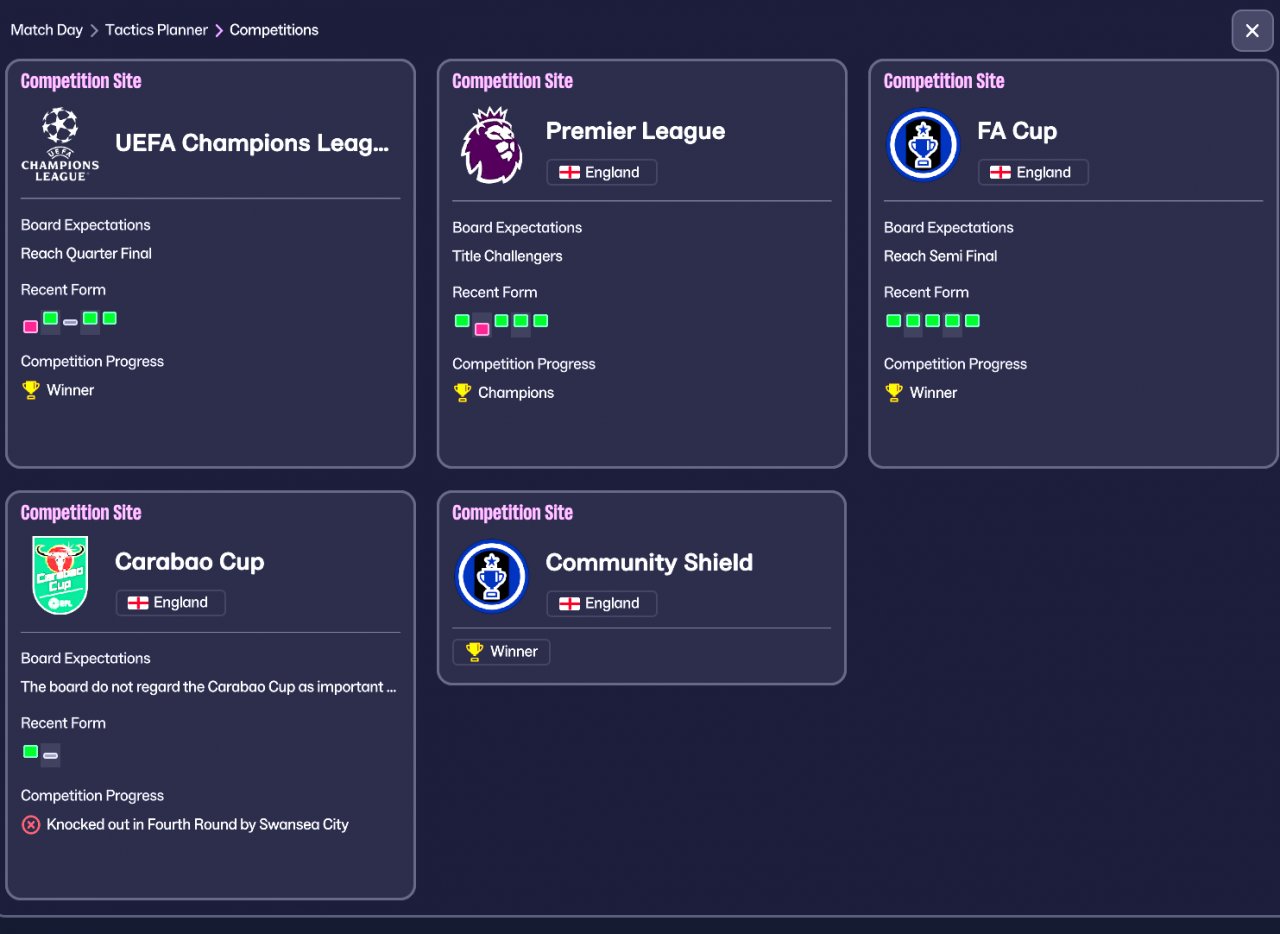This screenshot has width=1280, height=934.
Task: Click 'Competition Progress' on the Premier League card
Action: coord(524,364)
